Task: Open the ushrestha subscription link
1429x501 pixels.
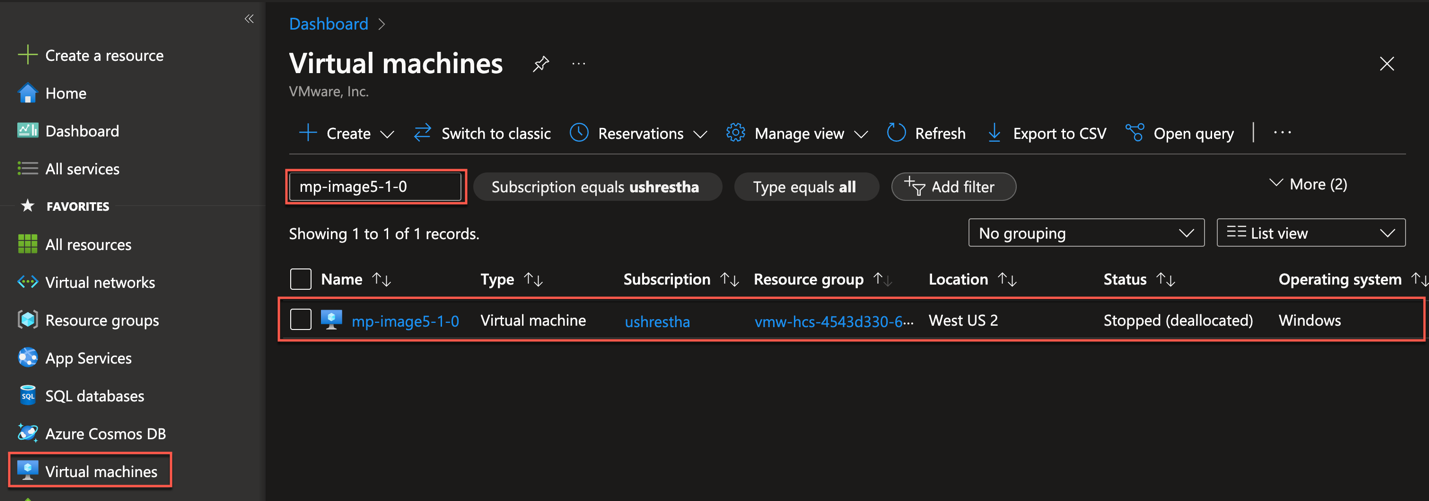Action: tap(657, 321)
